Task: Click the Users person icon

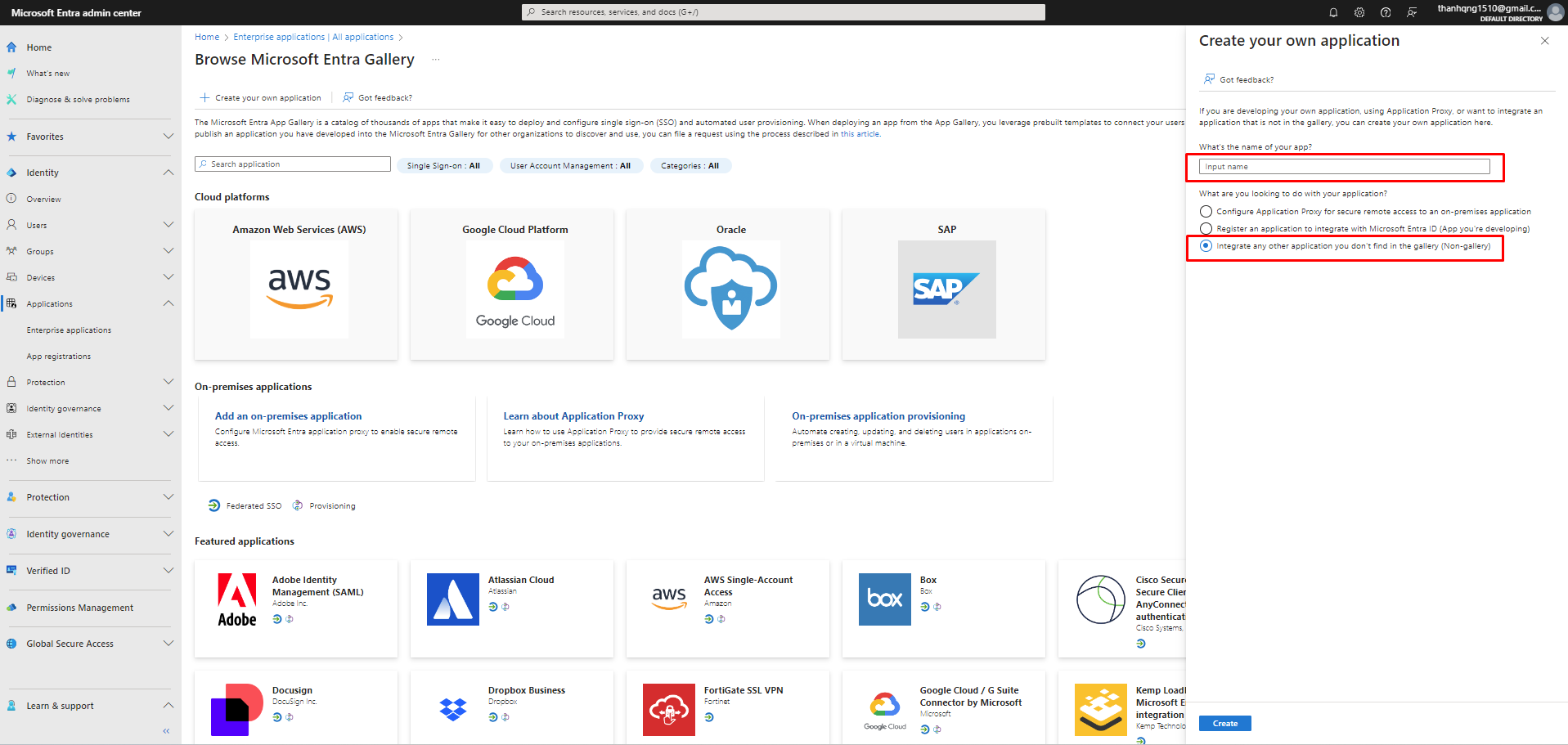Action: pos(11,225)
